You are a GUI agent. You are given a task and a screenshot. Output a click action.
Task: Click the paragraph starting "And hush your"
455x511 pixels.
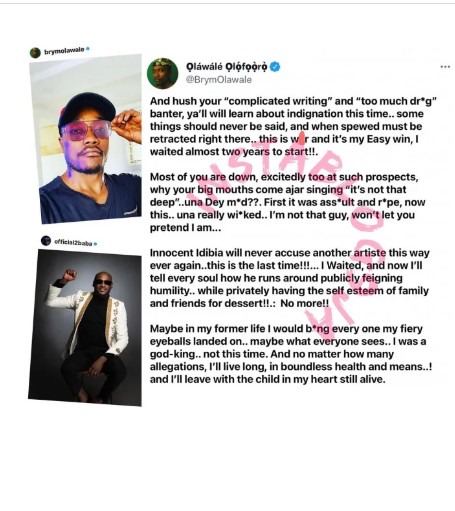[293, 126]
